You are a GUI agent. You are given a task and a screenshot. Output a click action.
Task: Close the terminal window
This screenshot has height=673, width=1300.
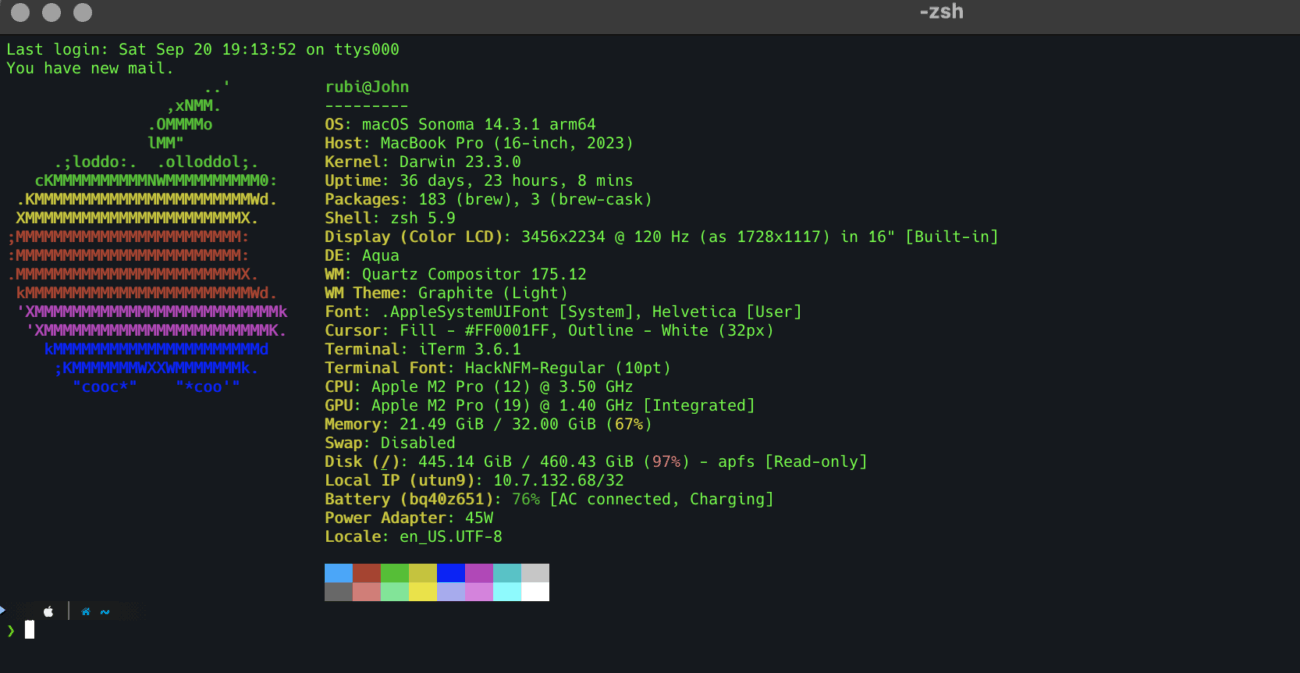point(19,13)
